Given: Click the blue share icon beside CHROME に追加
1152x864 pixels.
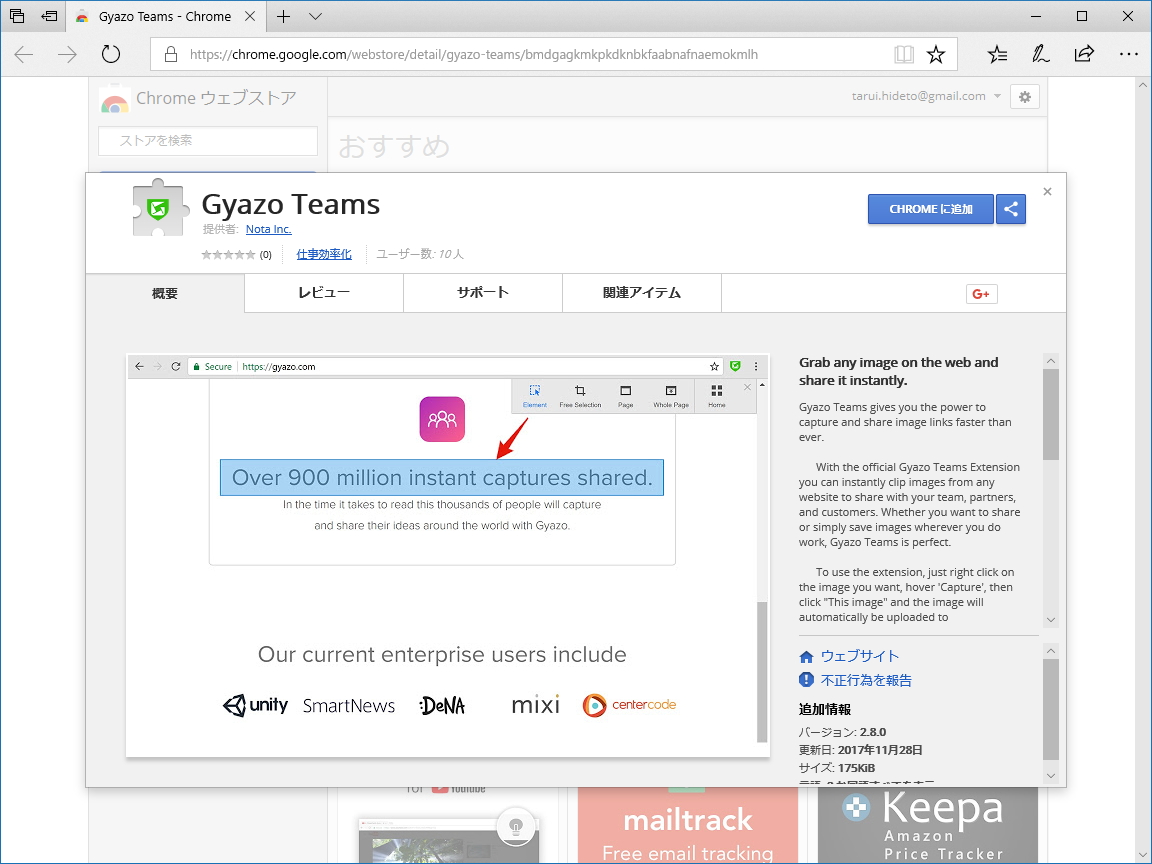Looking at the screenshot, I should click(x=1010, y=209).
